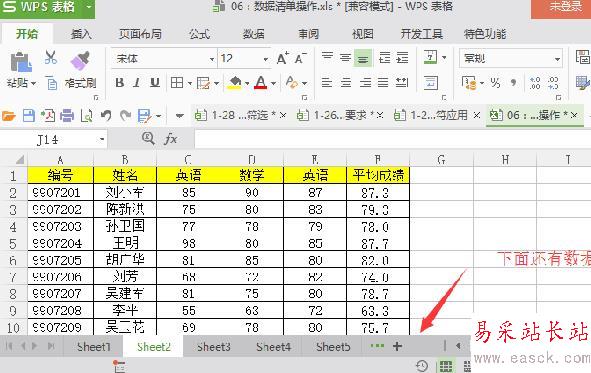Viewport: 591px width, 373px height.
Task: Add a new sheet with plus button
Action: coord(397,346)
